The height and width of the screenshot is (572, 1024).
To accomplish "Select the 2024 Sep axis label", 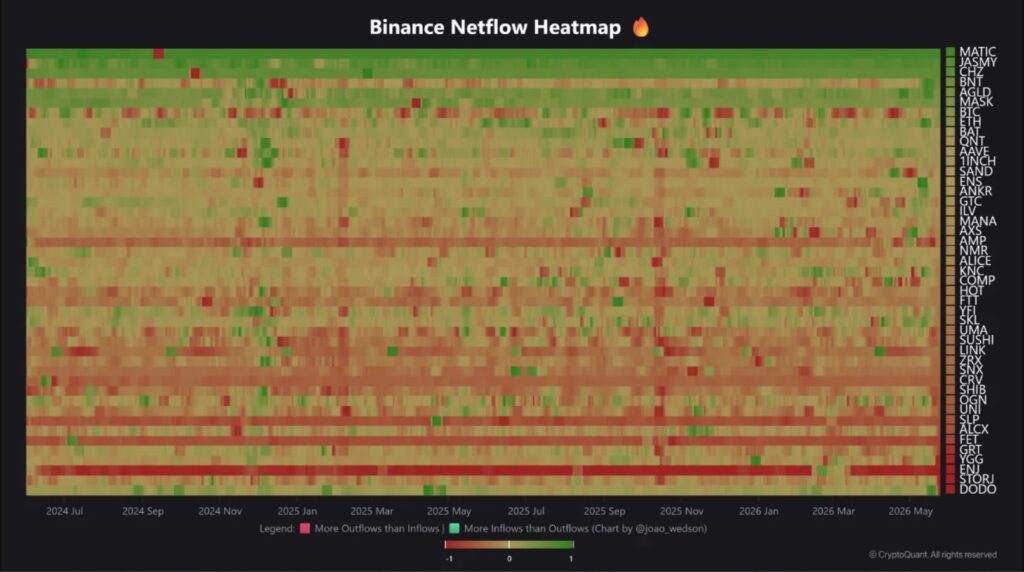I will (142, 511).
